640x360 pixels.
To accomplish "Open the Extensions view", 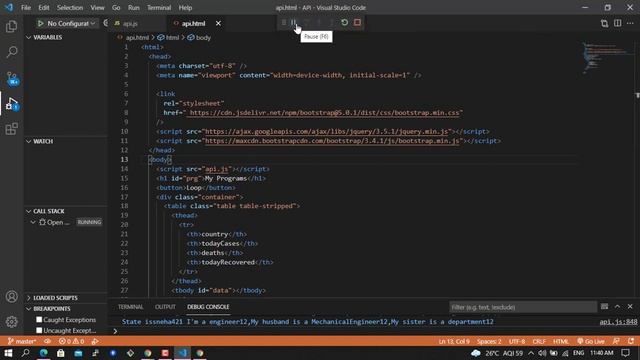I will 12,129.
